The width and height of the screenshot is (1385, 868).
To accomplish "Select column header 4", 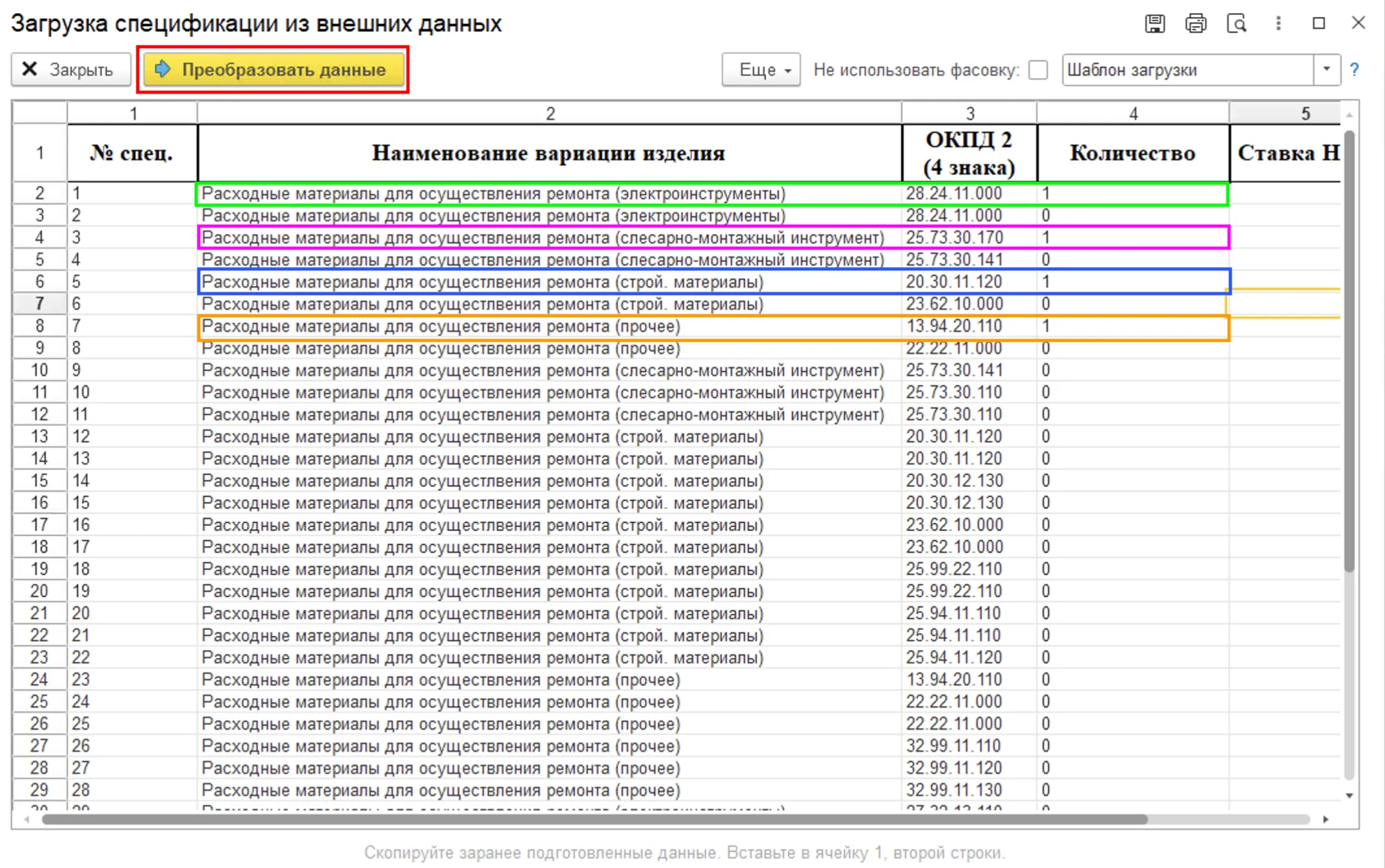I will pos(1133,113).
